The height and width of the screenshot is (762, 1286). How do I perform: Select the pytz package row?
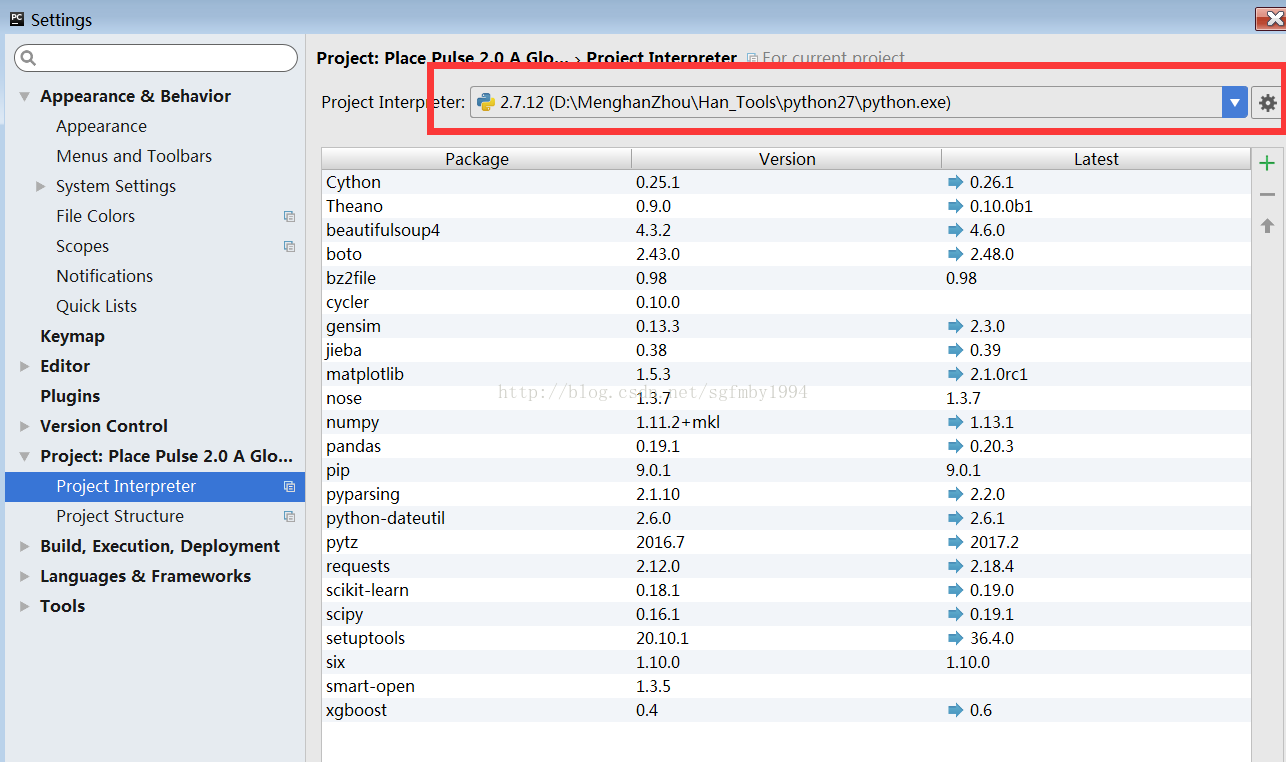point(786,542)
